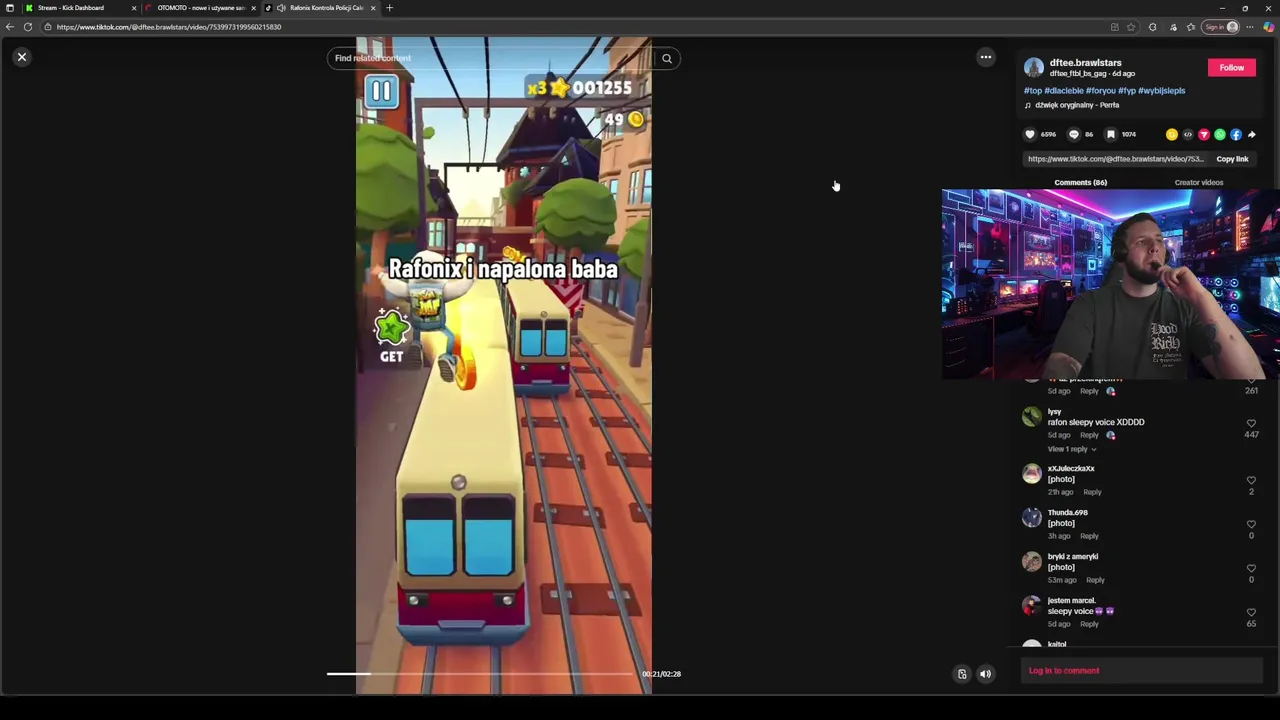
Task: Open a new browser tab
Action: point(389,8)
